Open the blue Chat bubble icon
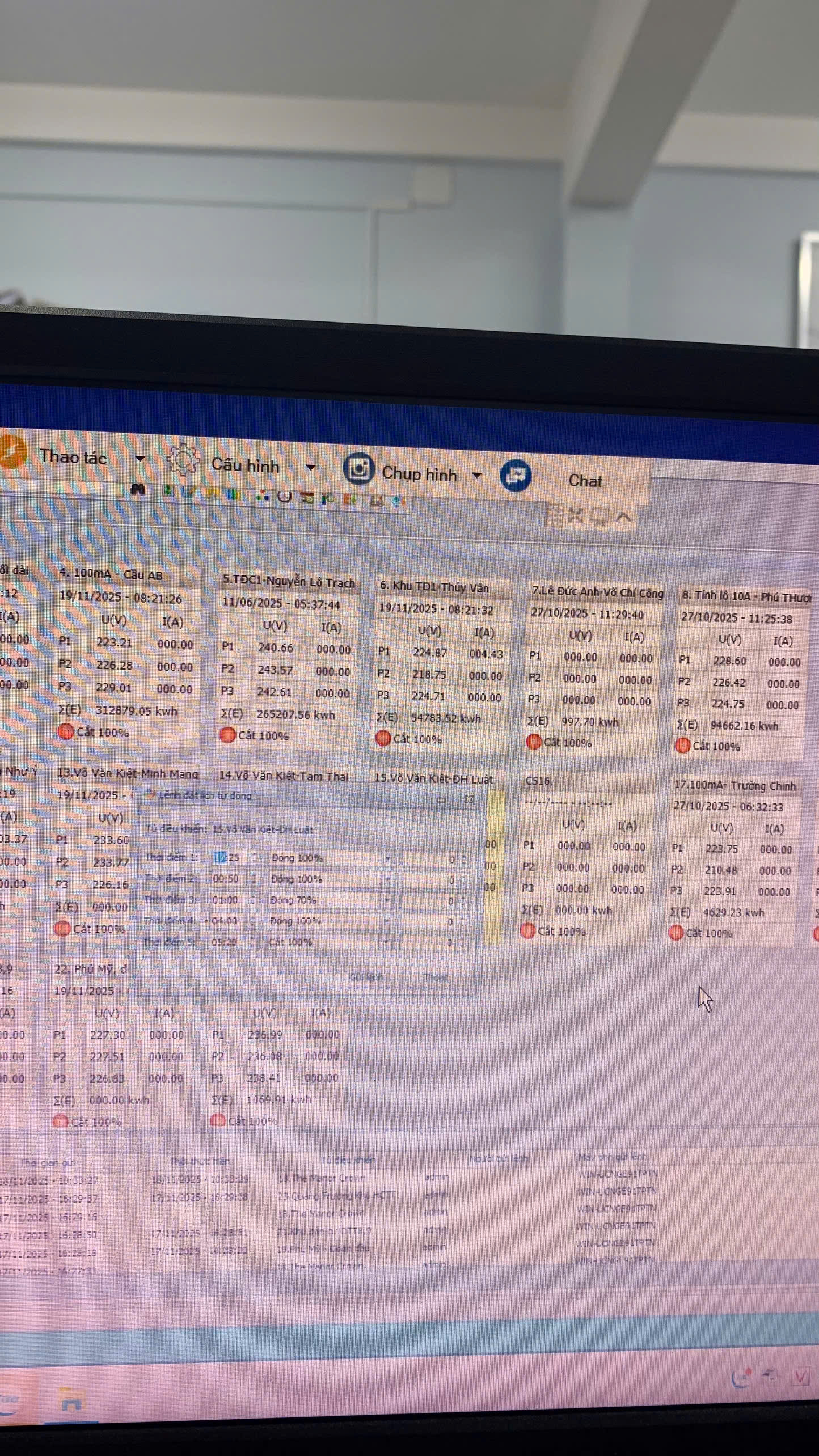 tap(516, 475)
